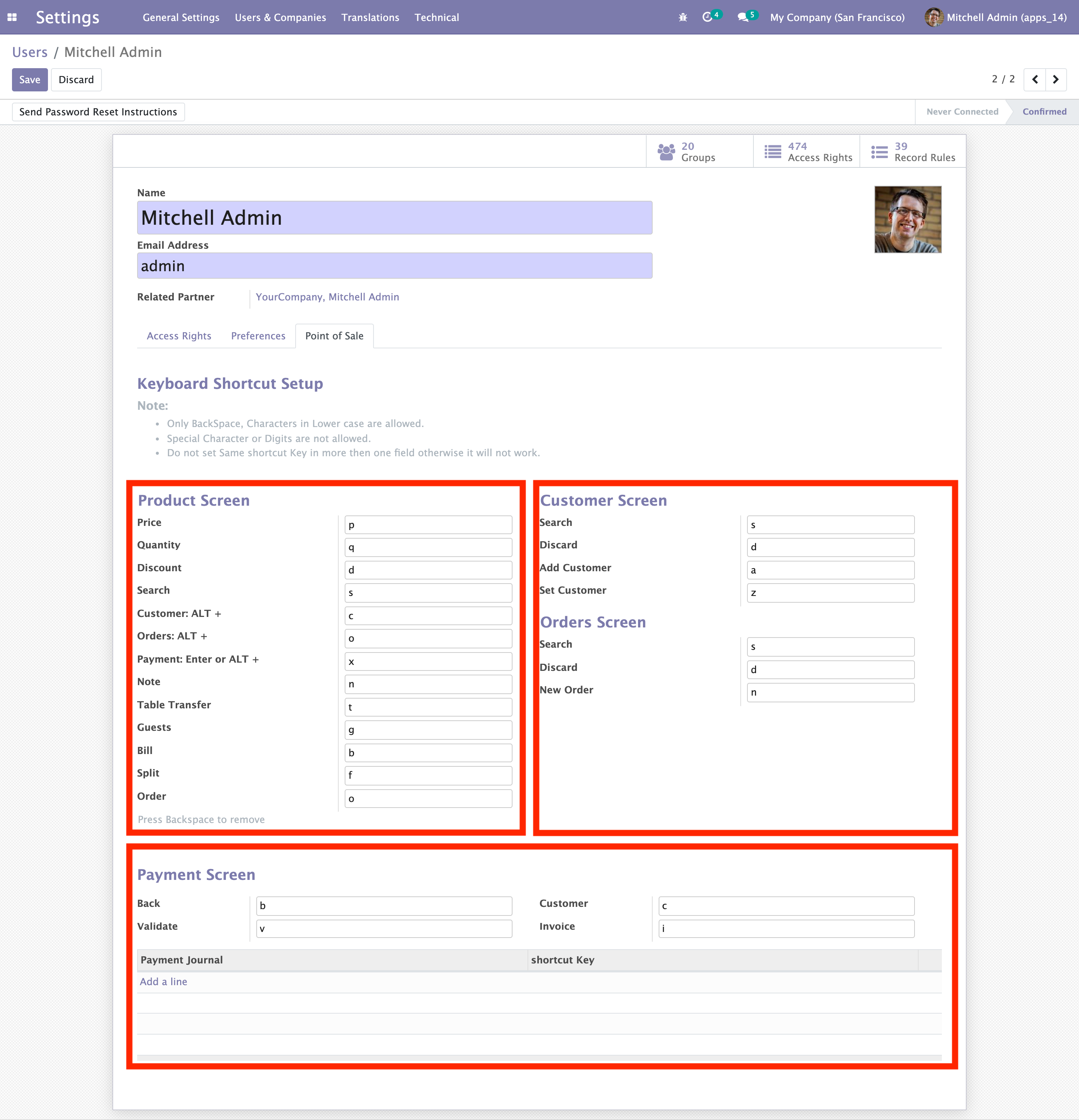Viewport: 1079px width, 1120px height.
Task: Click Mitchell Admin's profile photo
Action: [907, 220]
